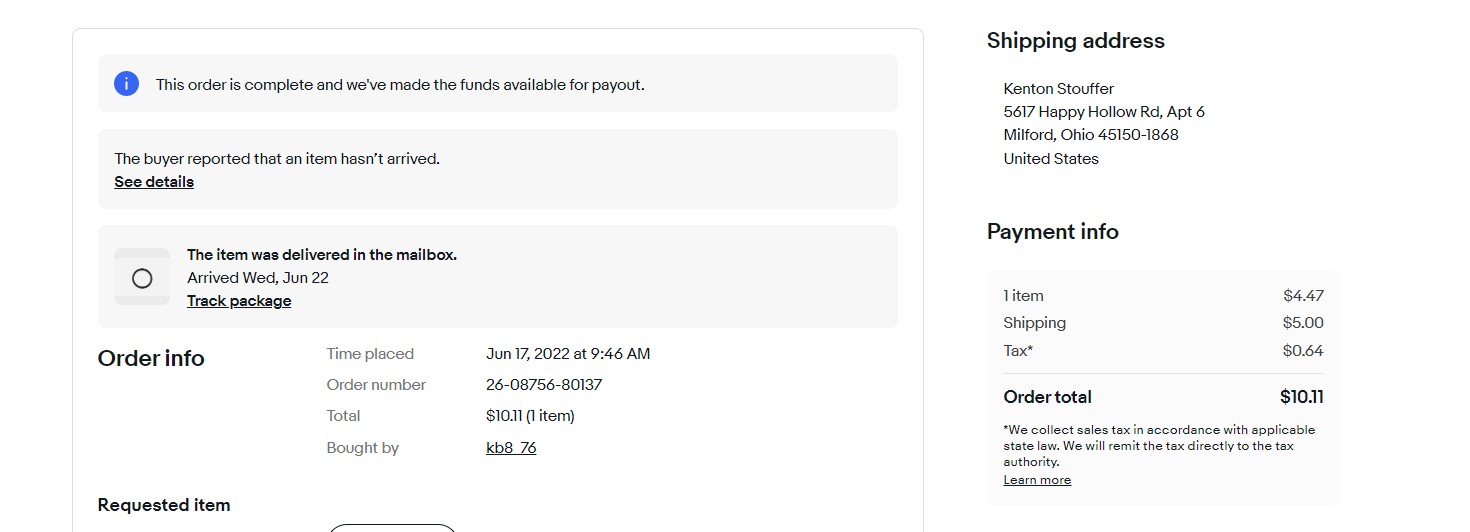Viewport: 1470px width, 532px height.
Task: Click the 1 item price $4.47
Action: point(1303,296)
